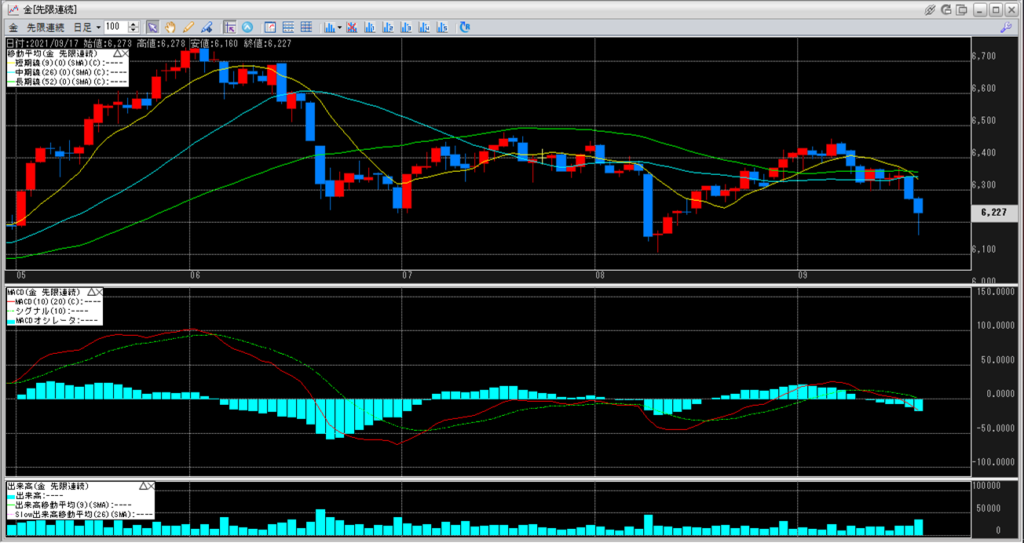Click the 出来高移動平均(9) legend entry
The height and width of the screenshot is (543, 1024).
click(69, 505)
